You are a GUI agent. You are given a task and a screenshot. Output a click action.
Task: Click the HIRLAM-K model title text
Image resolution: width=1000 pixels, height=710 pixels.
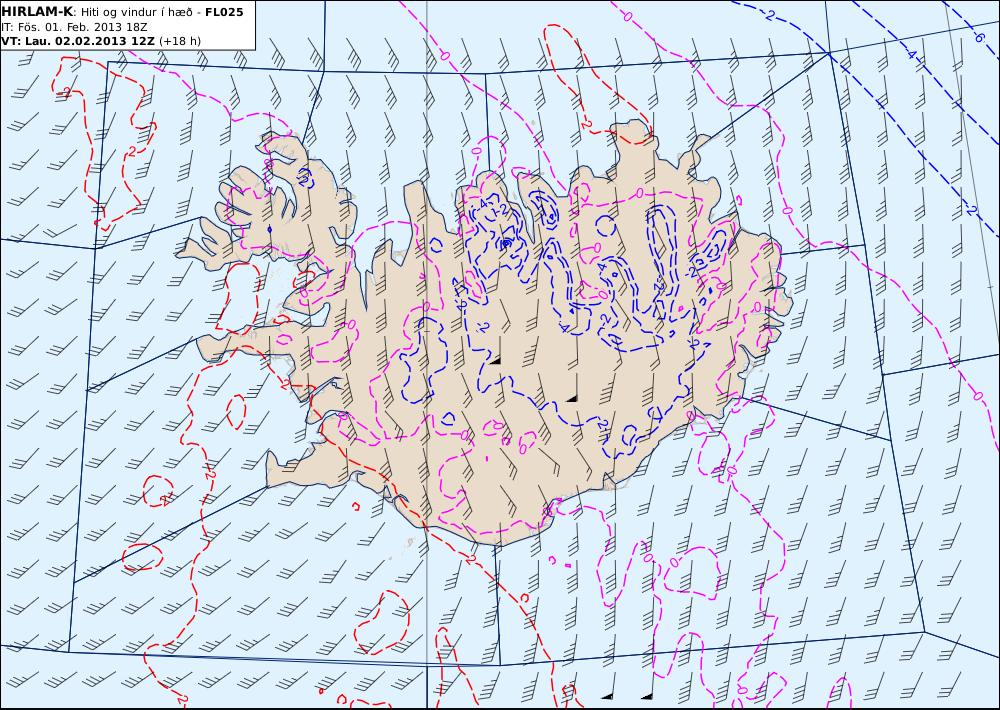pyautogui.click(x=36, y=12)
